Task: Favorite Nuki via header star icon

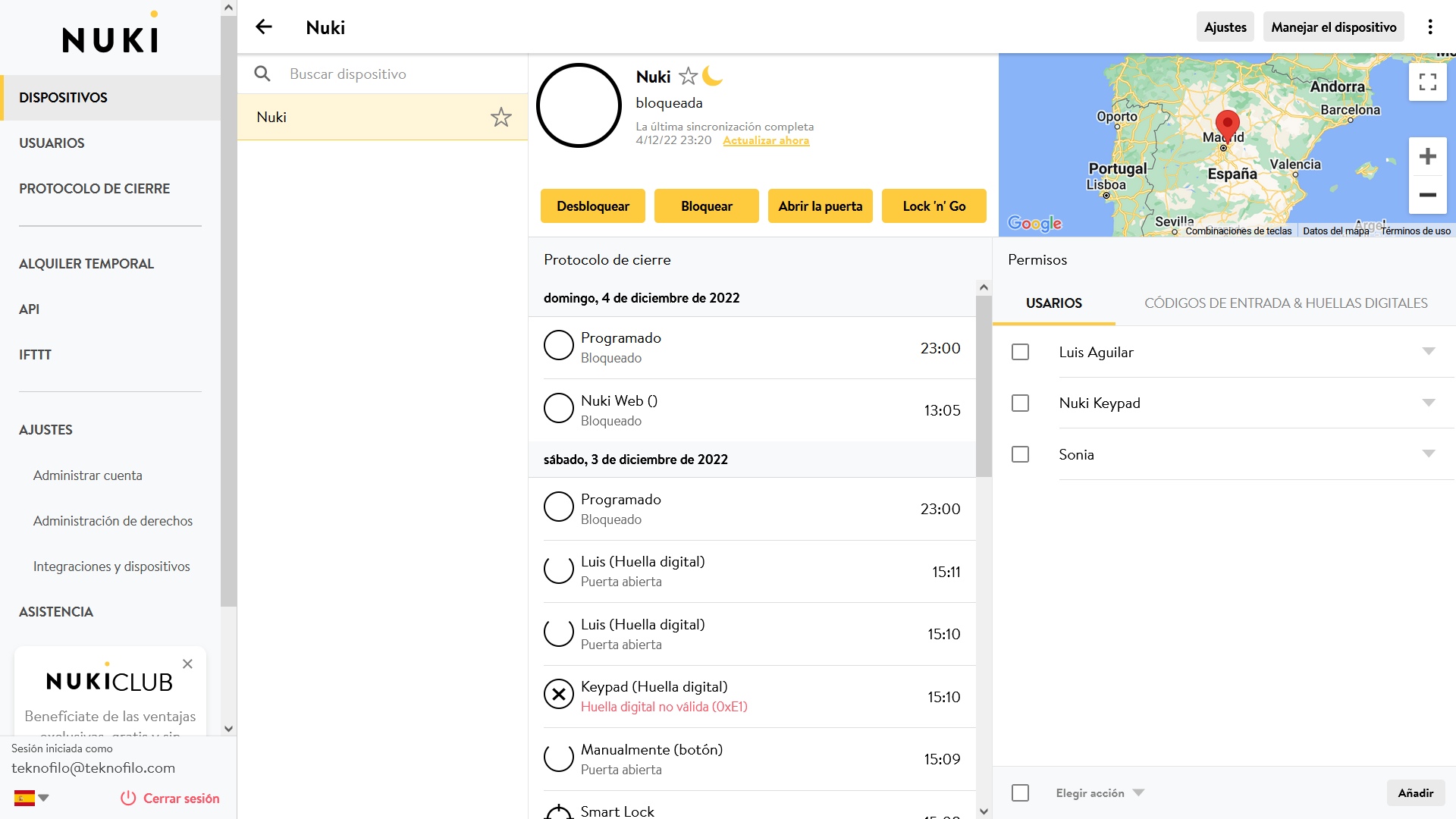Action: click(x=688, y=77)
